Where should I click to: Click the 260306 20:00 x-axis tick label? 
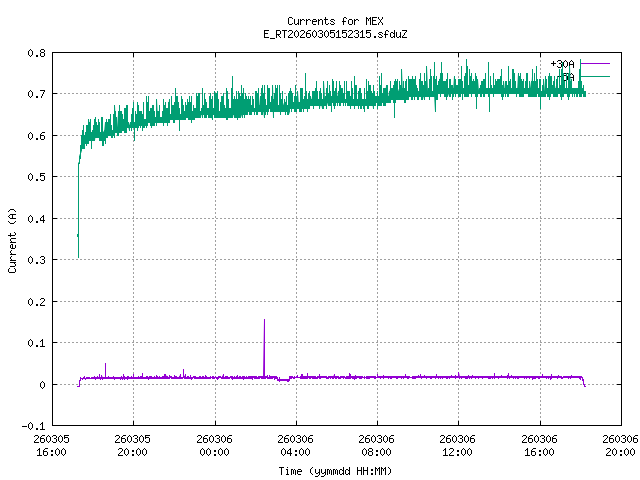(620, 445)
